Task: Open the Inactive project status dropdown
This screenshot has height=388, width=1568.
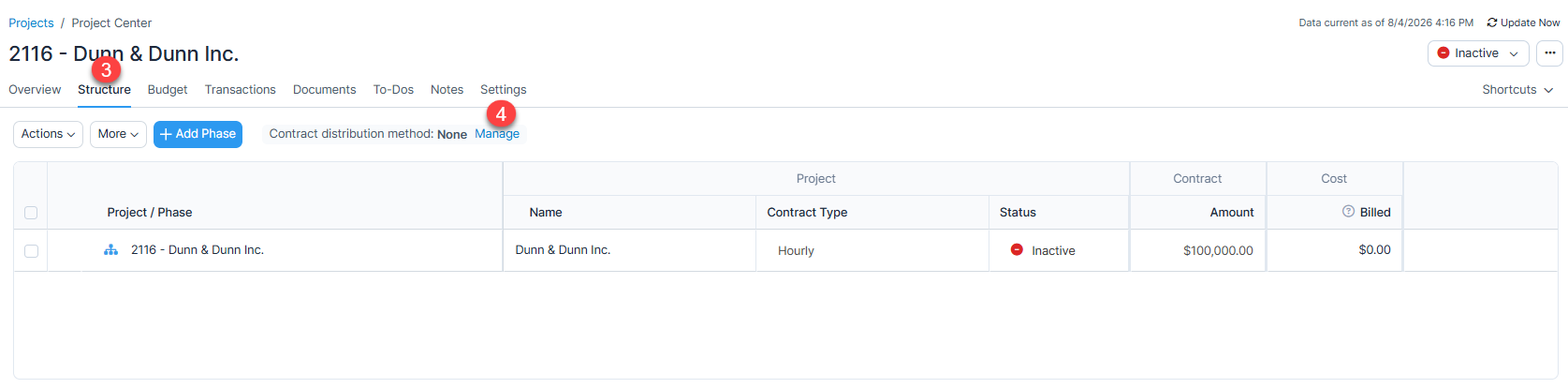Action: click(x=1478, y=53)
